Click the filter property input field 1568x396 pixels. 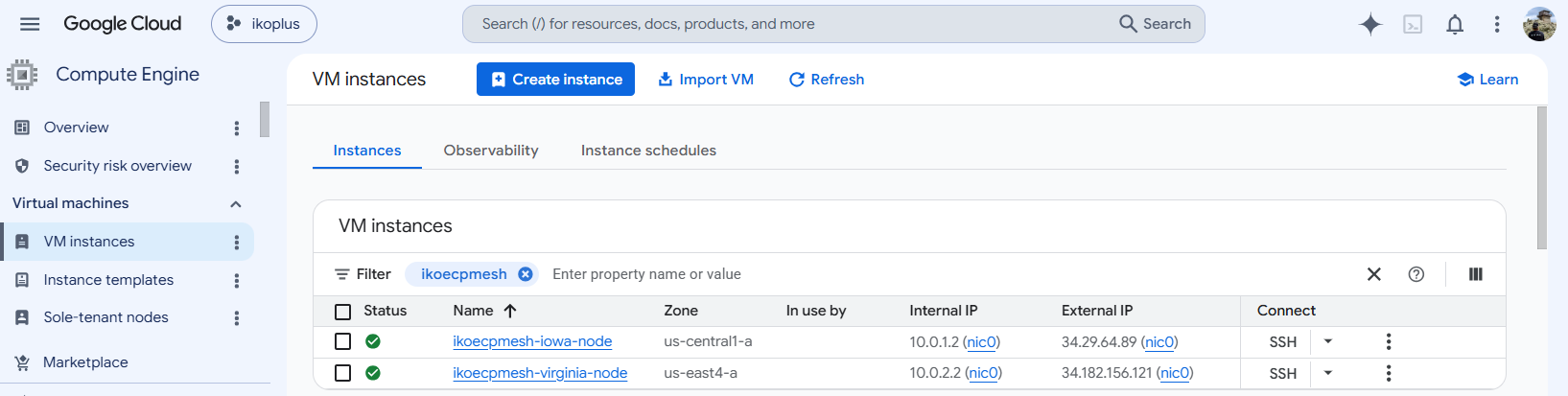point(949,274)
